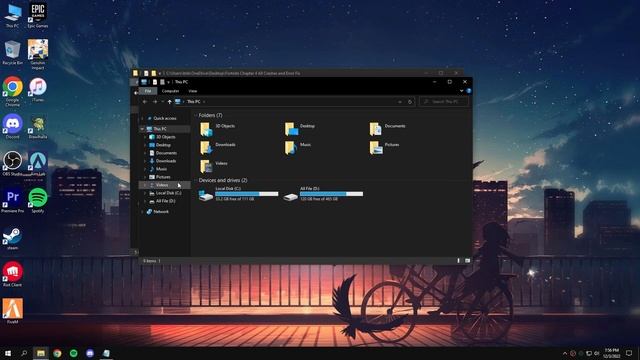Launch Genshin Impact desktop shortcut

(x=38, y=54)
